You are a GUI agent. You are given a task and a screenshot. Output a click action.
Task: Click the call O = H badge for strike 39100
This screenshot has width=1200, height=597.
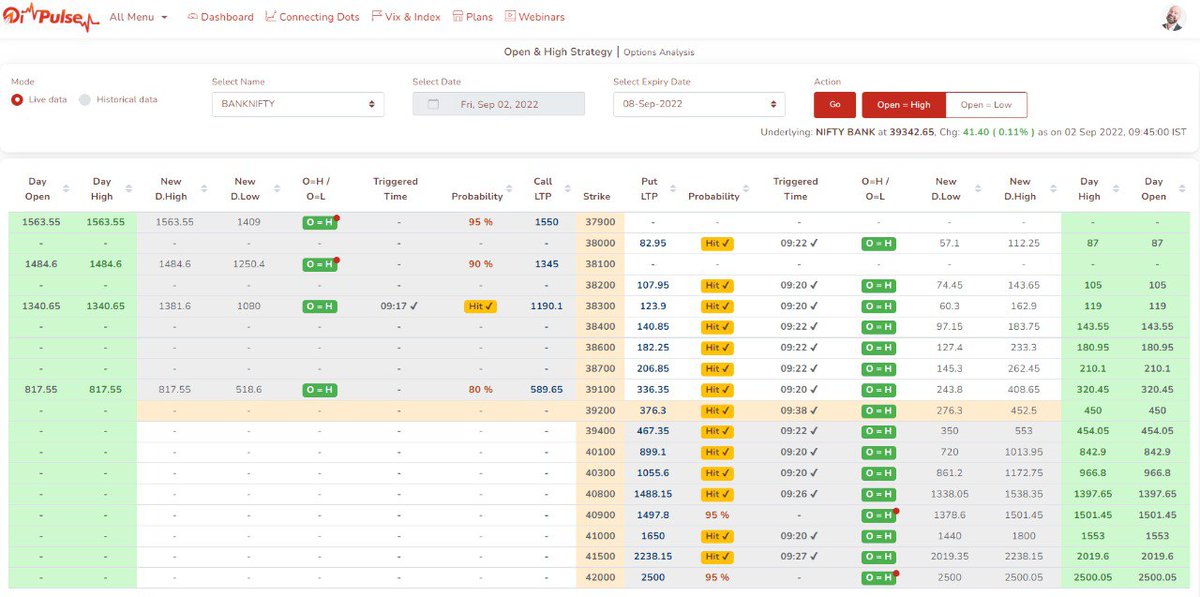tap(319, 390)
